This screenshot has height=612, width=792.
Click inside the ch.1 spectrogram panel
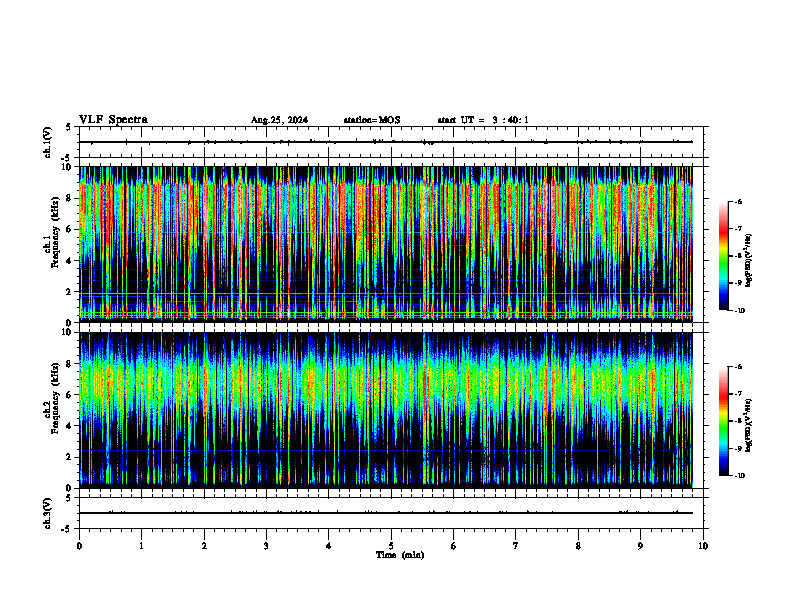click(386, 244)
